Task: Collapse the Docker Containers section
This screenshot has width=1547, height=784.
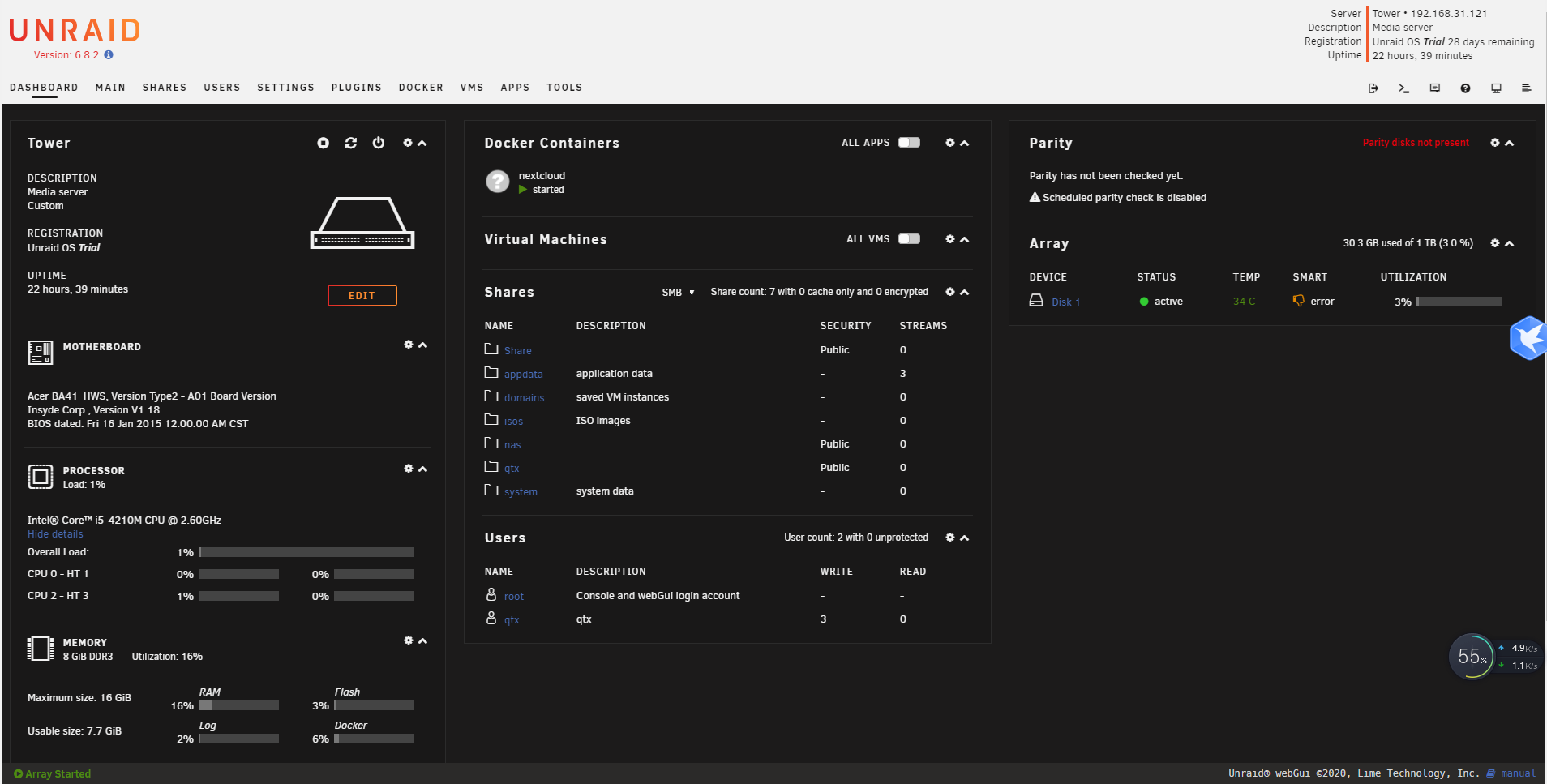Action: [x=965, y=143]
